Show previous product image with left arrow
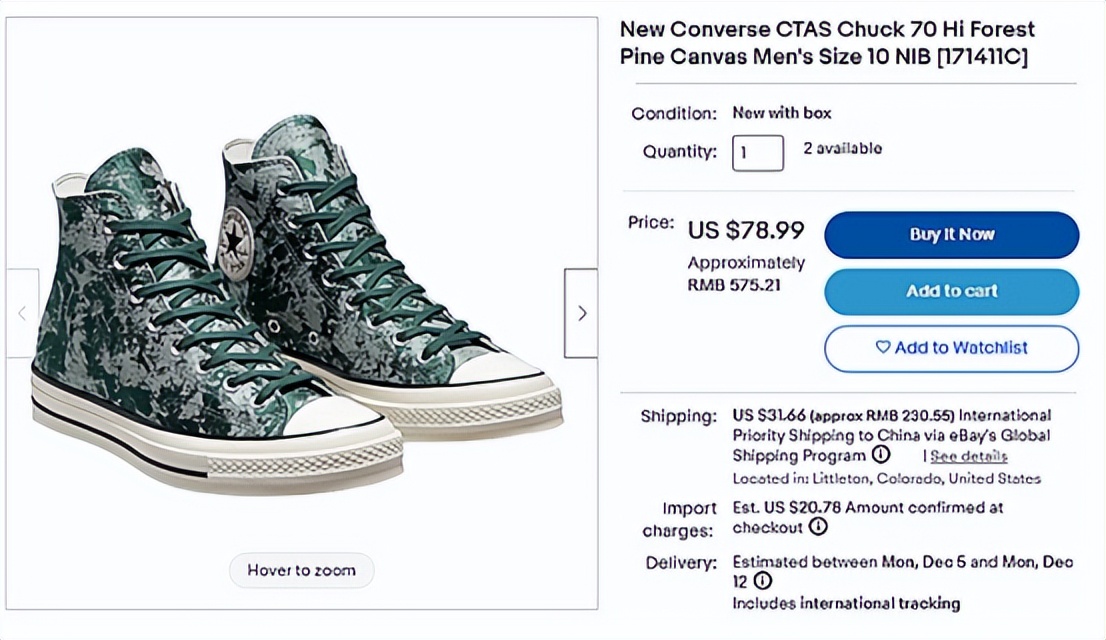The height and width of the screenshot is (640, 1106). 22,313
